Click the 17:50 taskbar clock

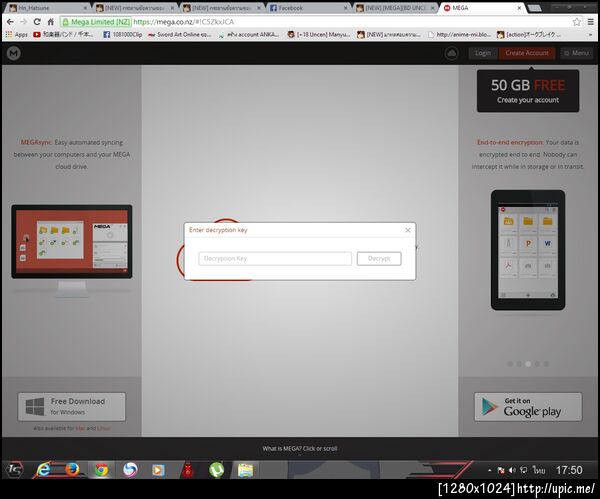pos(569,470)
